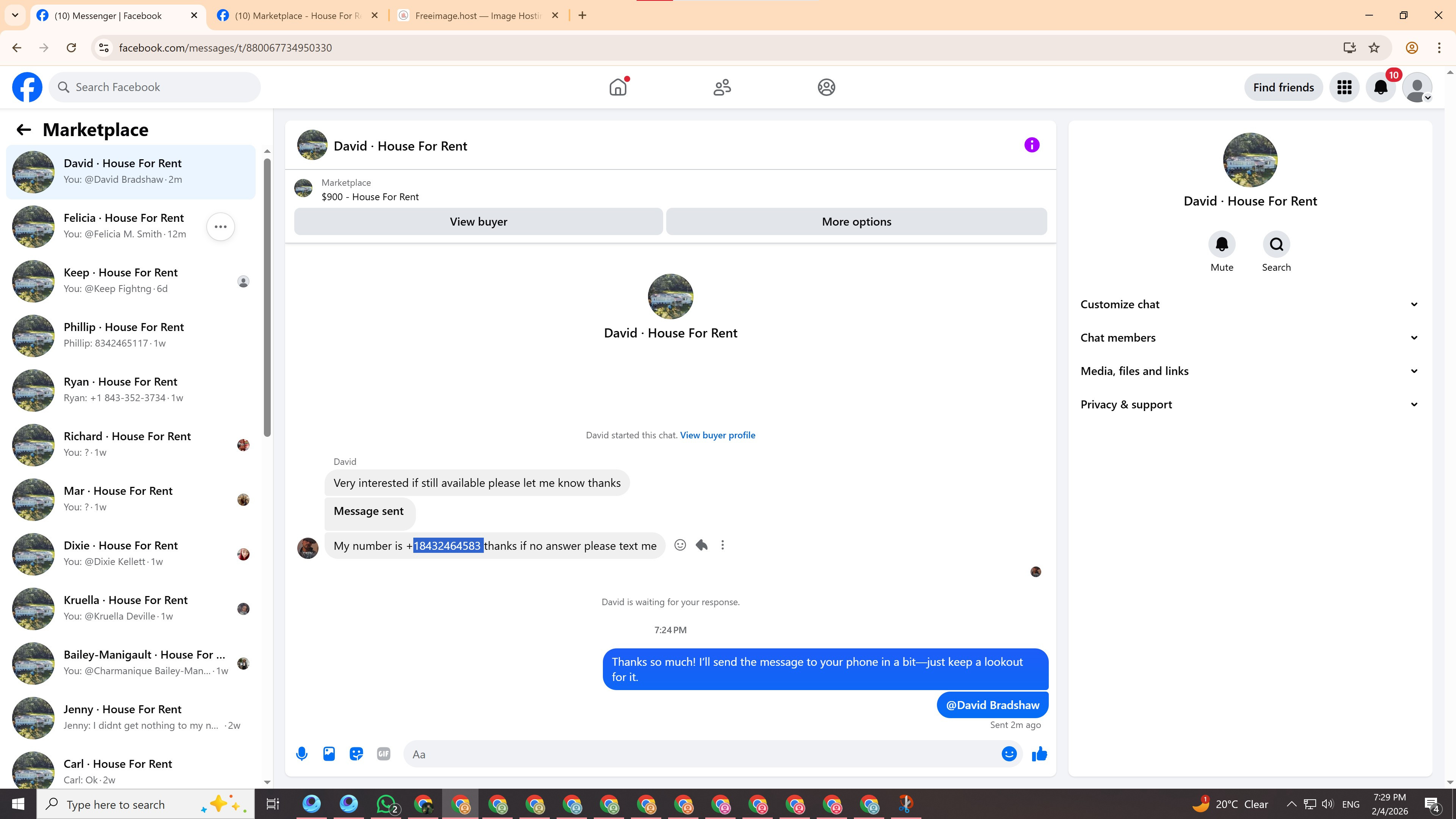React to David's phone number message
Image resolution: width=1456 pixels, height=819 pixels.
click(680, 545)
